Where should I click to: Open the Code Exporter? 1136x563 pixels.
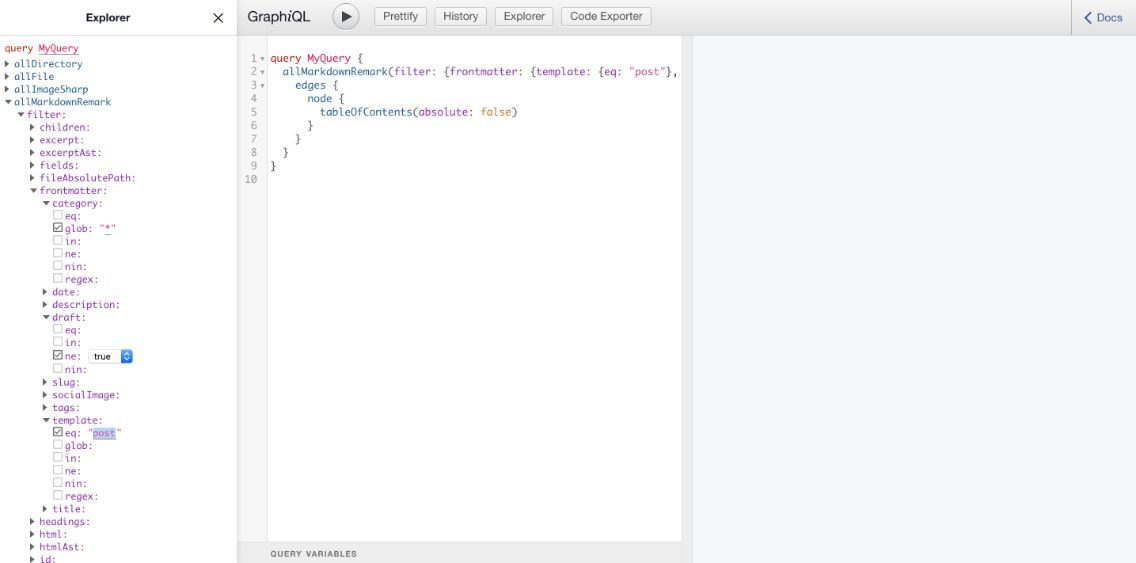(606, 16)
